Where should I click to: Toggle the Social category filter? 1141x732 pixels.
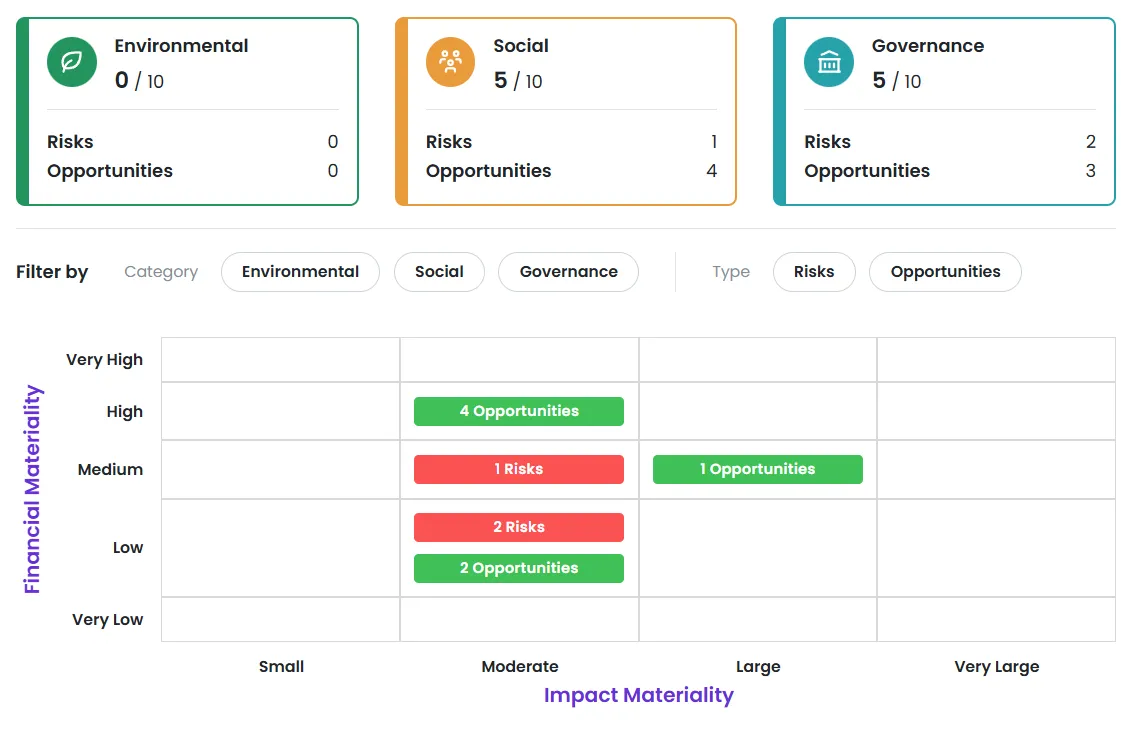pos(439,271)
